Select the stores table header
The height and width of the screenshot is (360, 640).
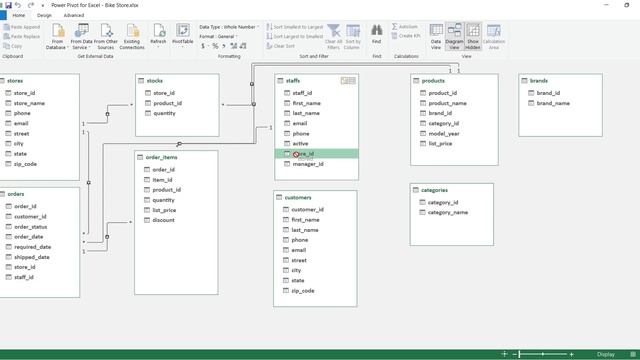click(x=40, y=81)
